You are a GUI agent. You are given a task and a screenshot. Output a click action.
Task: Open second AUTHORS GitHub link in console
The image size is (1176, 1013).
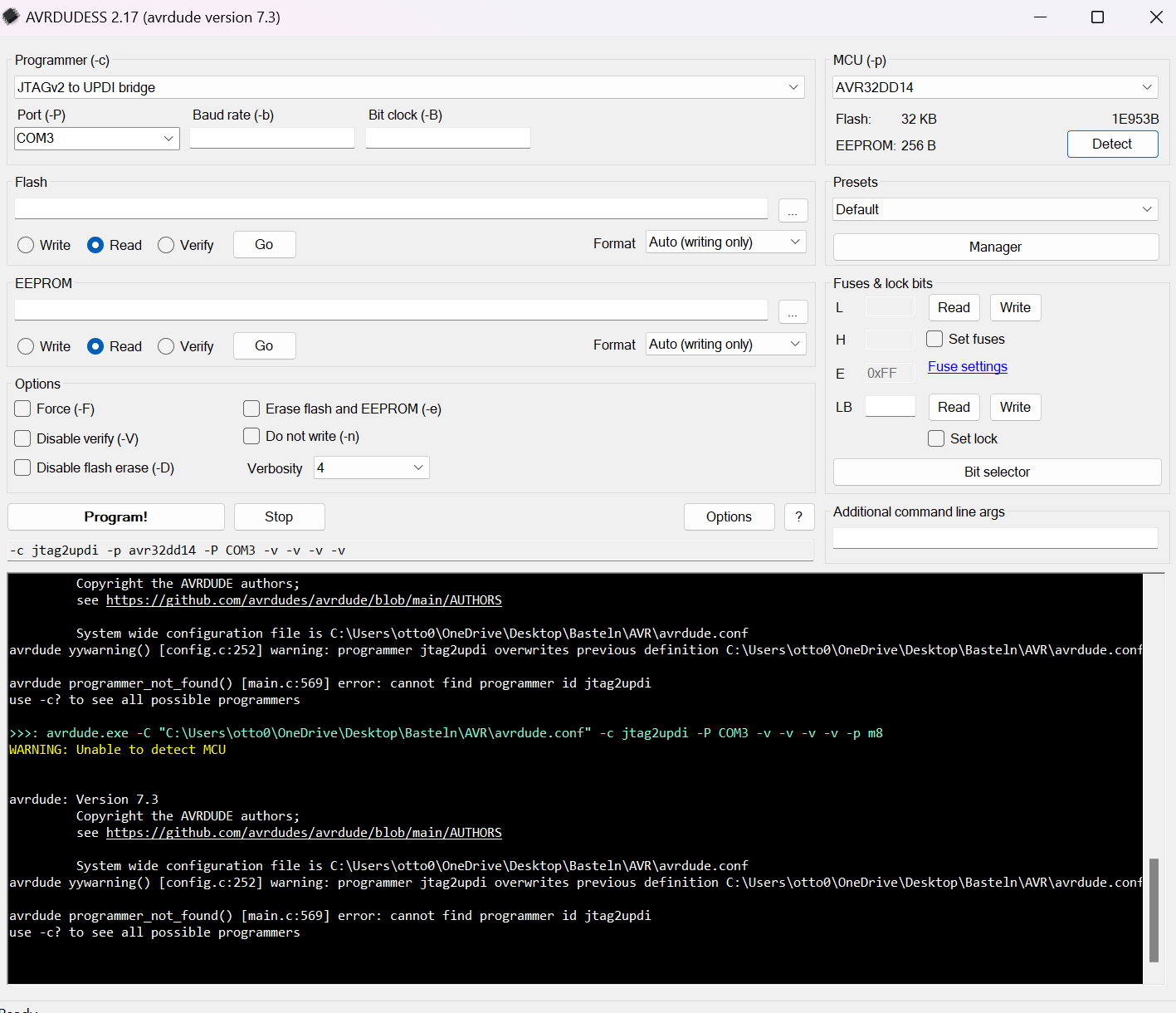pos(304,832)
